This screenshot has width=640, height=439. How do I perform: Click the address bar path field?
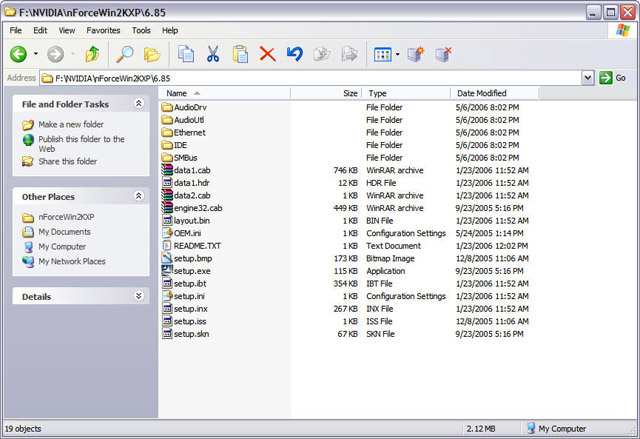(x=310, y=78)
